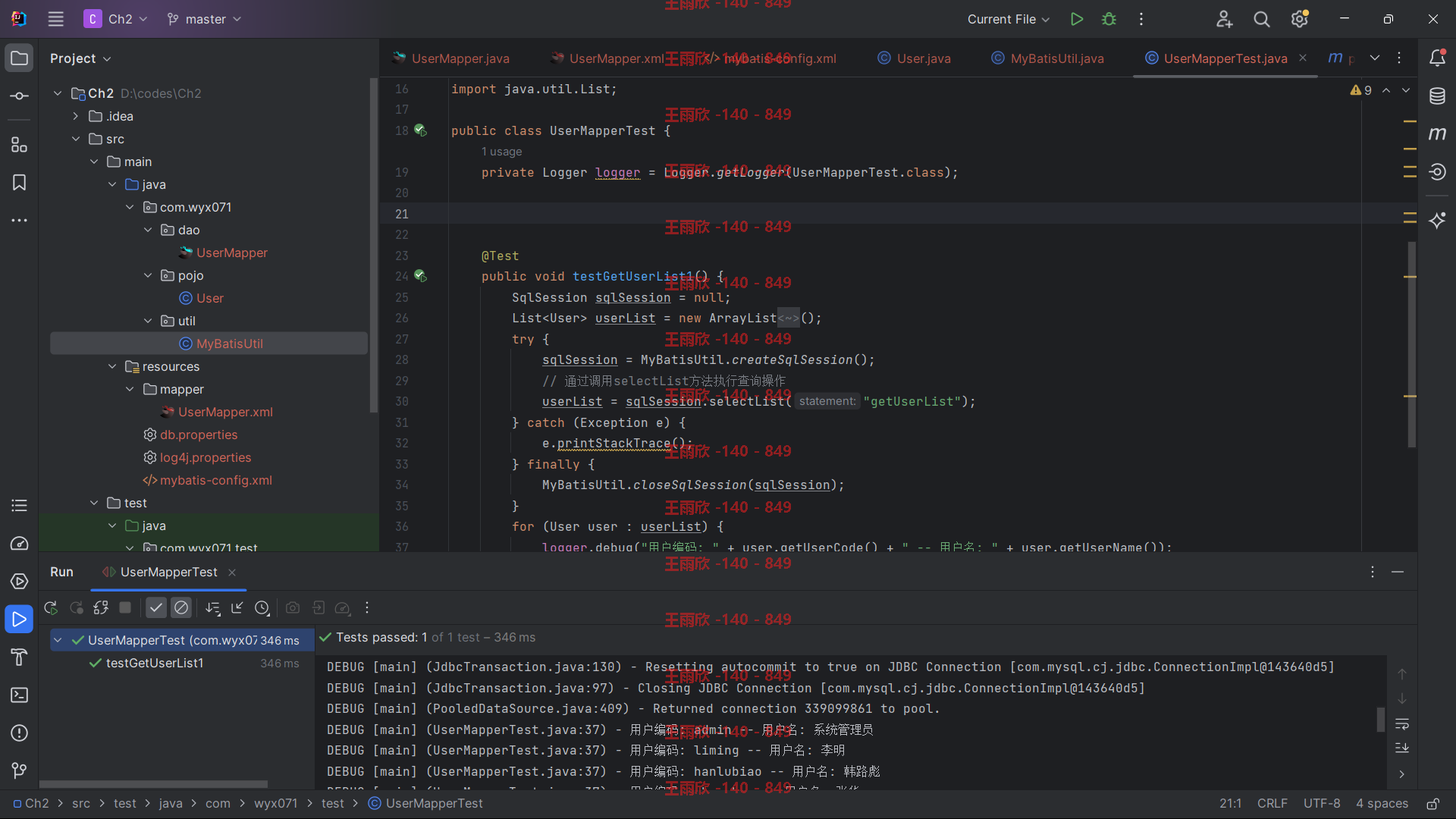Viewport: 1456px width, 819px height.
Task: Toggle read-only lock in status bar
Action: (1432, 803)
